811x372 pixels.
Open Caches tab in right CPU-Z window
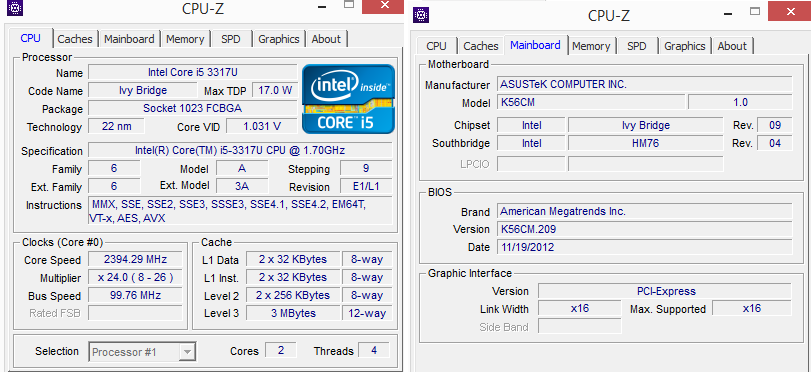pyautogui.click(x=481, y=46)
